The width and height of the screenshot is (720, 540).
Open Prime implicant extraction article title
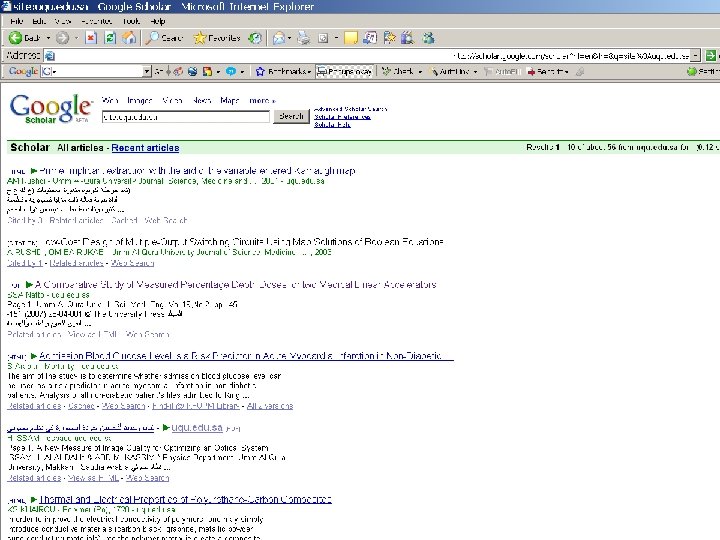tap(197, 171)
